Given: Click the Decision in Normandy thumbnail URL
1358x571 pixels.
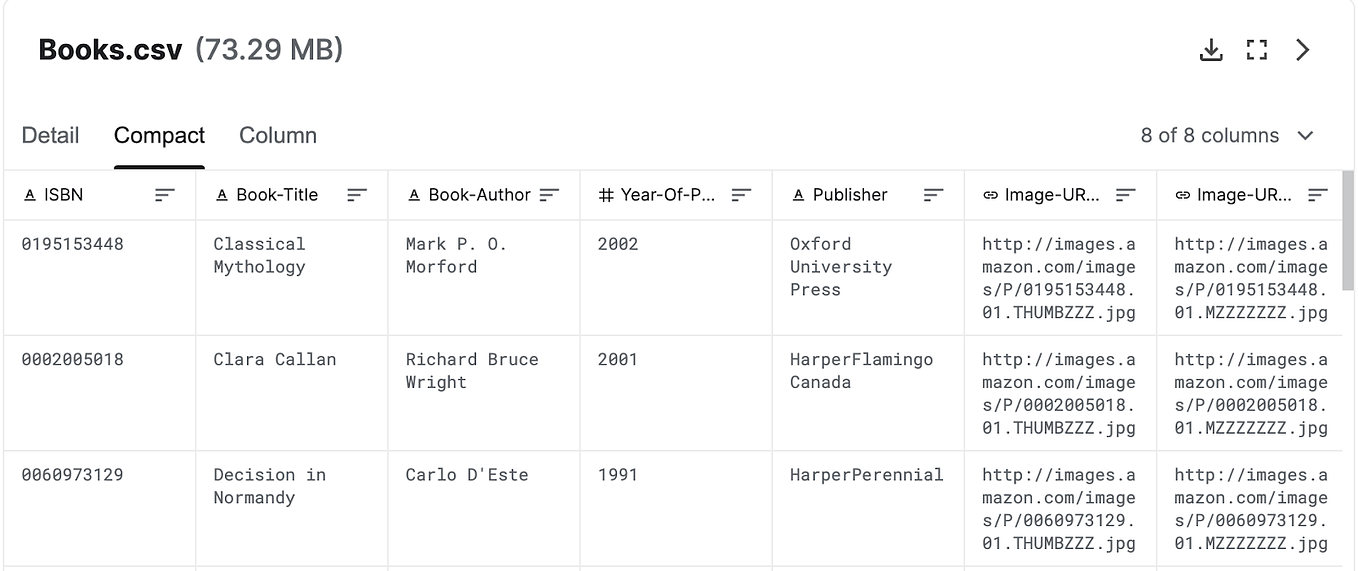Looking at the screenshot, I should [1059, 509].
